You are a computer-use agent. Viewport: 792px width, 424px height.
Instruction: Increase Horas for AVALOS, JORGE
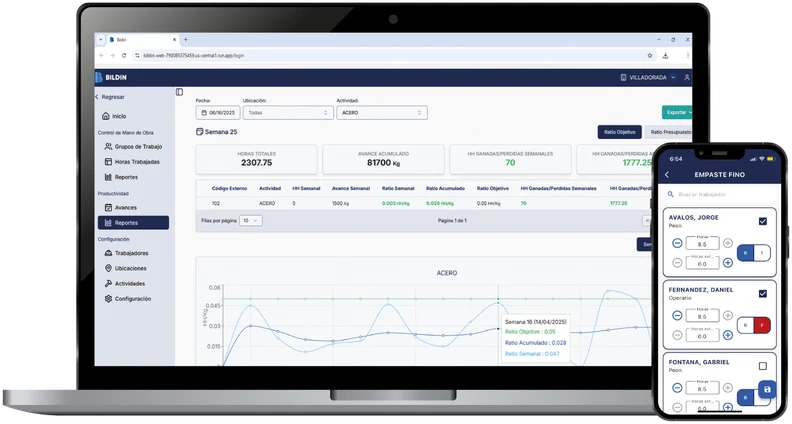727,243
